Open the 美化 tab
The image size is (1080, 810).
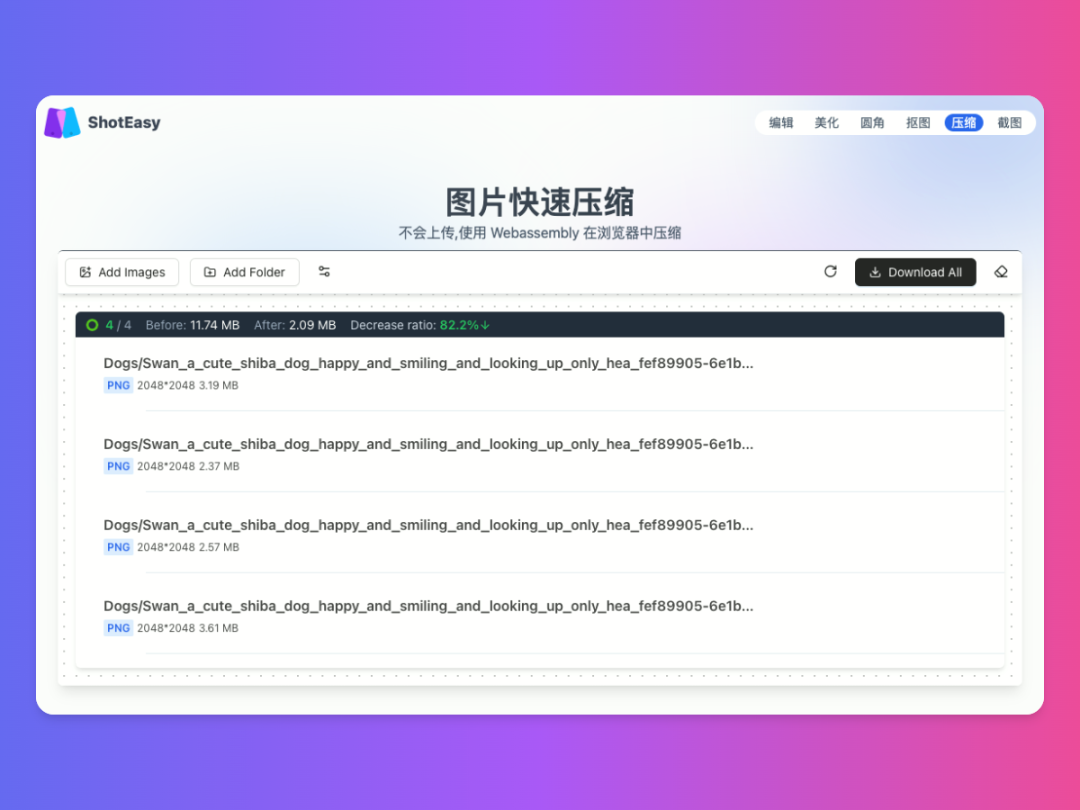(827, 123)
